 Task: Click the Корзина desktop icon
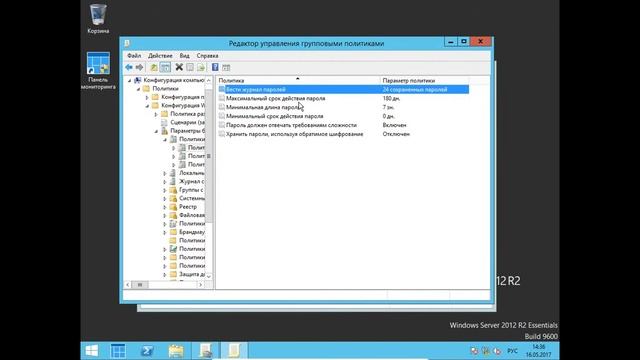coord(98,19)
